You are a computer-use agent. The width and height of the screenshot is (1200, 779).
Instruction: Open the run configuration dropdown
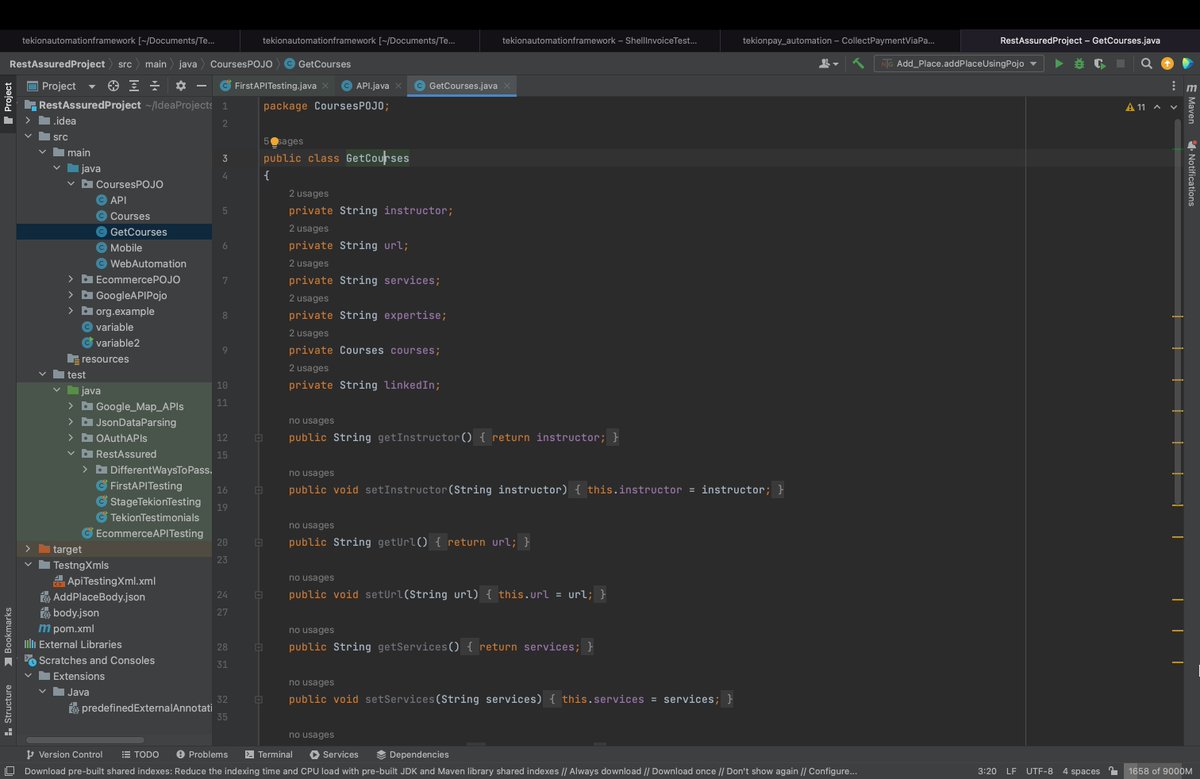tap(959, 63)
